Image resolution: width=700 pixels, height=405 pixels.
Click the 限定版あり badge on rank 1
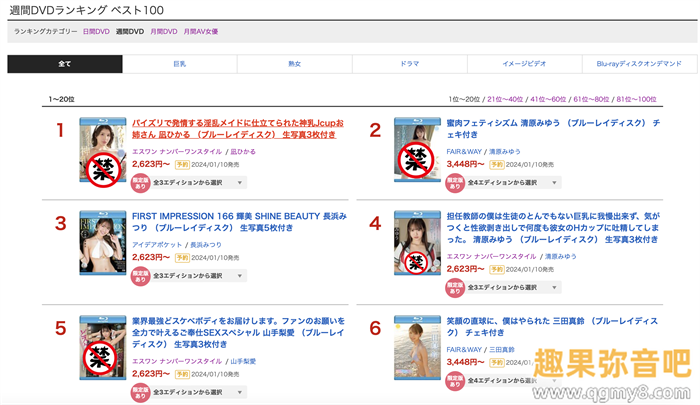140,183
